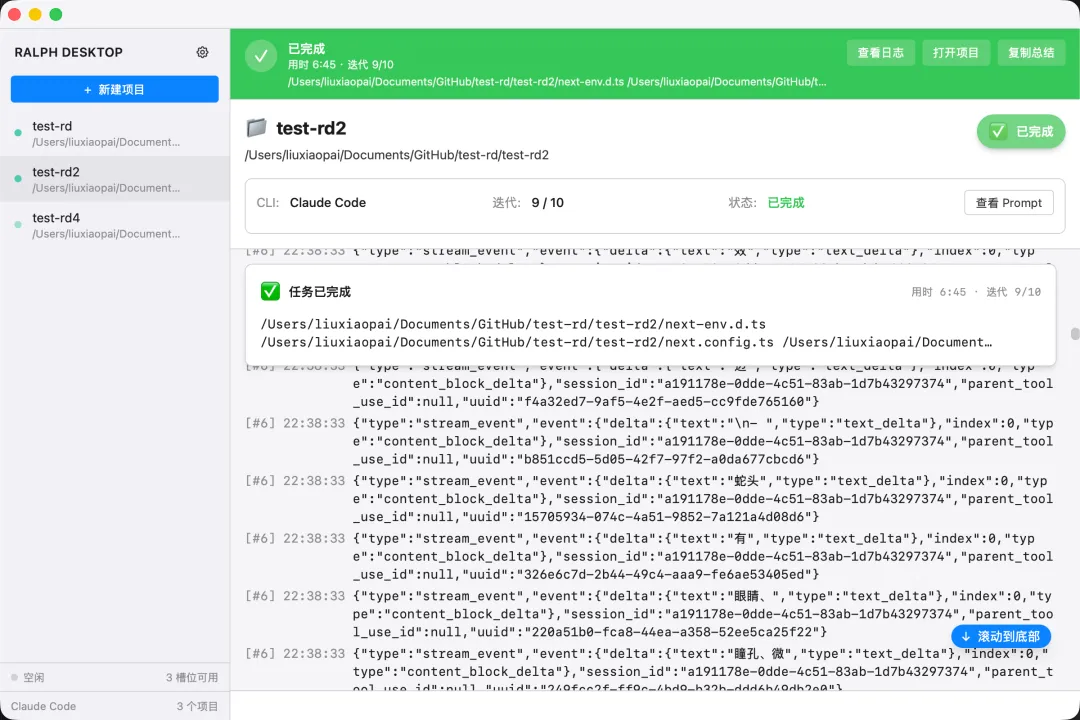Click the green checkmark in task completed card

tap(270, 291)
